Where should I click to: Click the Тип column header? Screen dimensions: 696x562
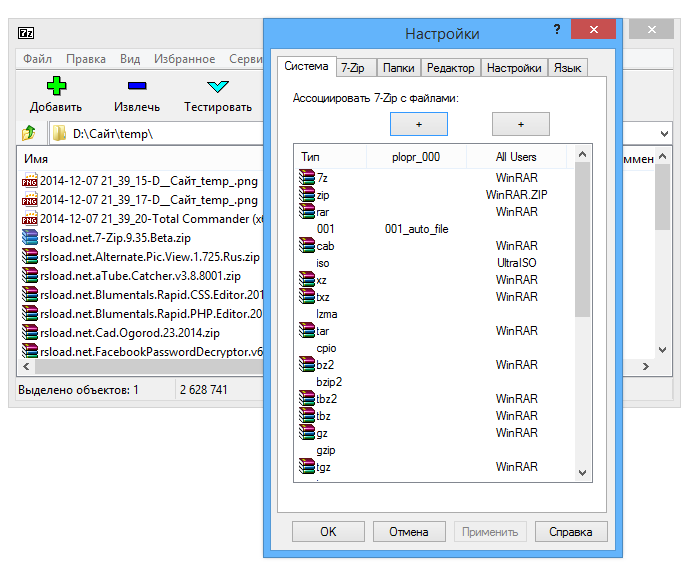[x=330, y=157]
